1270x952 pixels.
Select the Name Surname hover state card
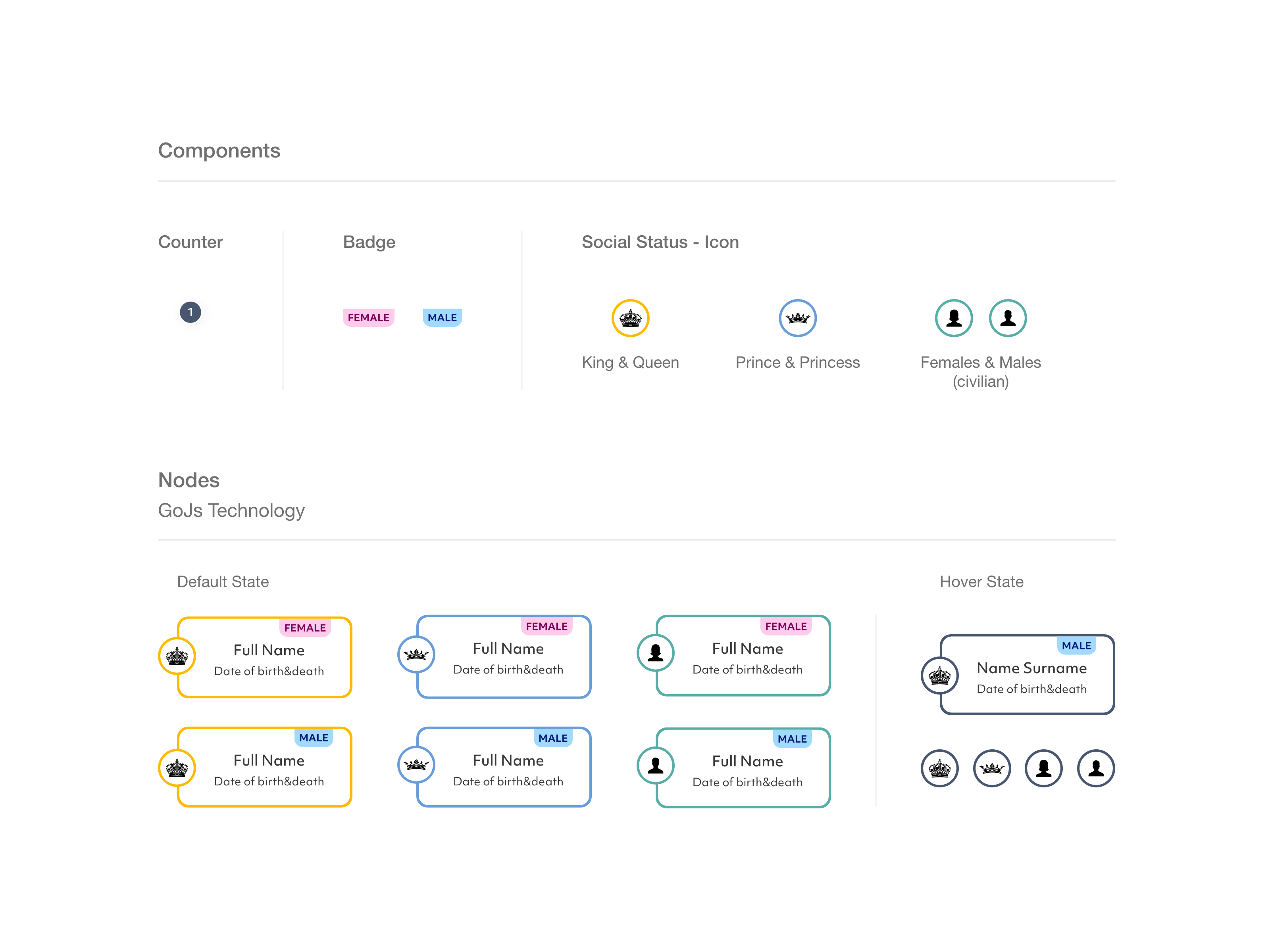pos(1028,674)
